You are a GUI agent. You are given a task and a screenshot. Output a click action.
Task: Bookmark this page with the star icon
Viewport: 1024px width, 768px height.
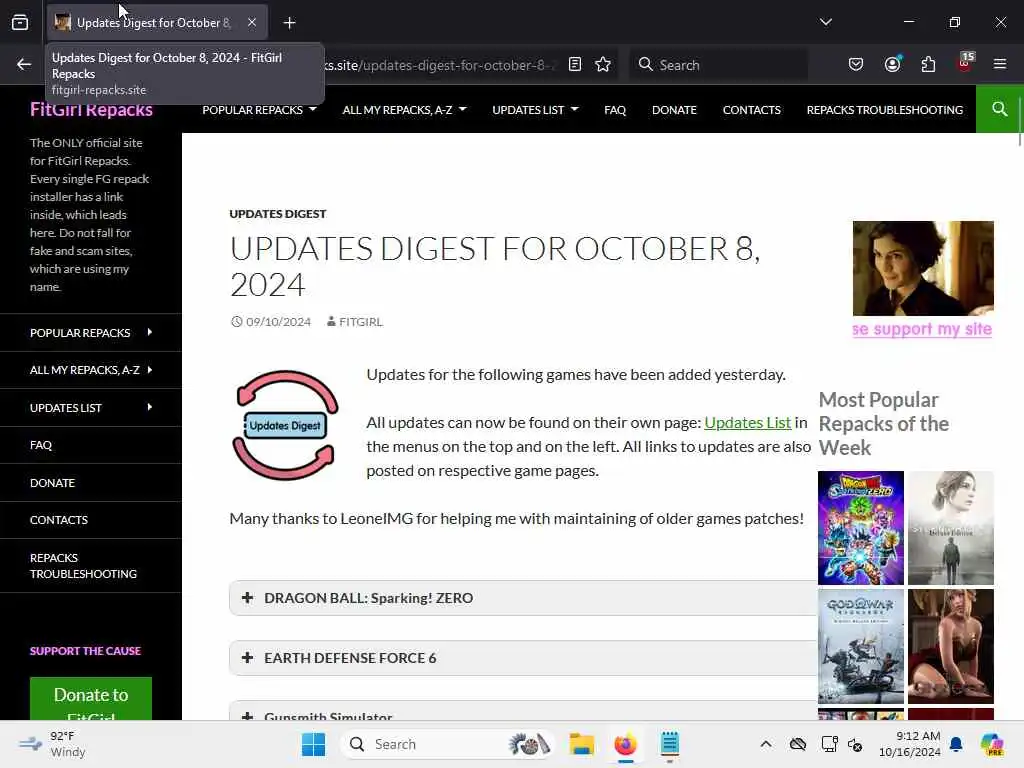coord(603,64)
